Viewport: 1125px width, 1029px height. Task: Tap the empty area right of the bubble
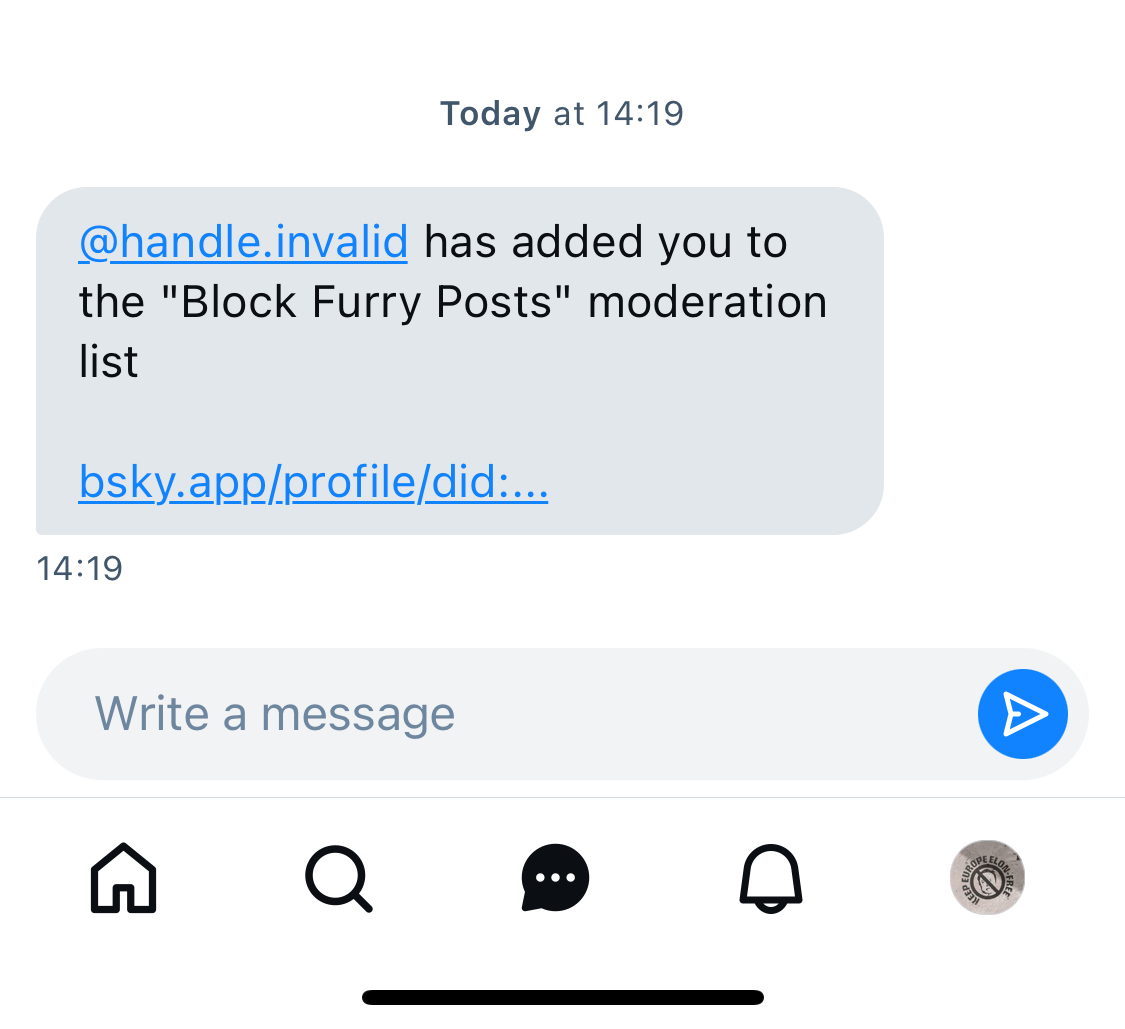point(1000,360)
